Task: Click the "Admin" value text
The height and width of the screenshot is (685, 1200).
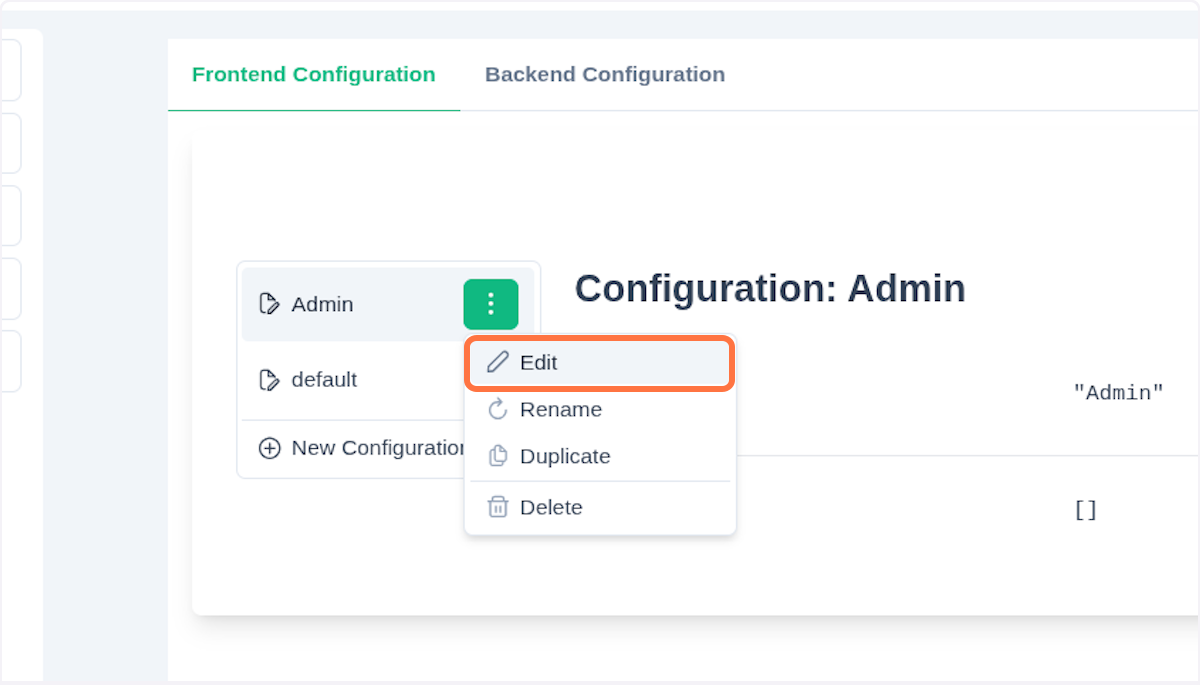Action: 1118,393
